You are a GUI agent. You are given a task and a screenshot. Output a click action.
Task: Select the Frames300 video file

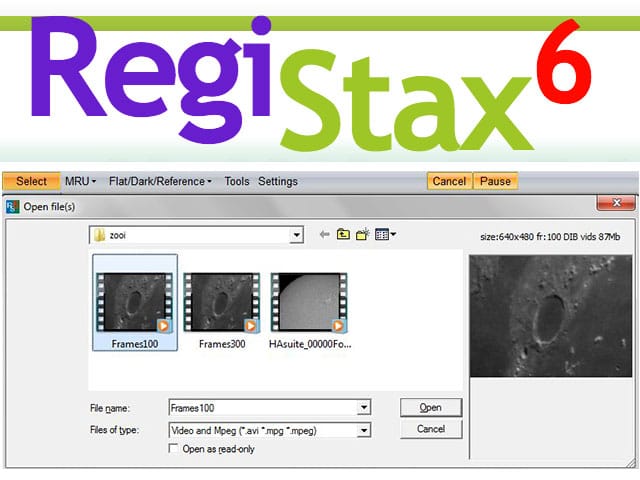click(222, 303)
